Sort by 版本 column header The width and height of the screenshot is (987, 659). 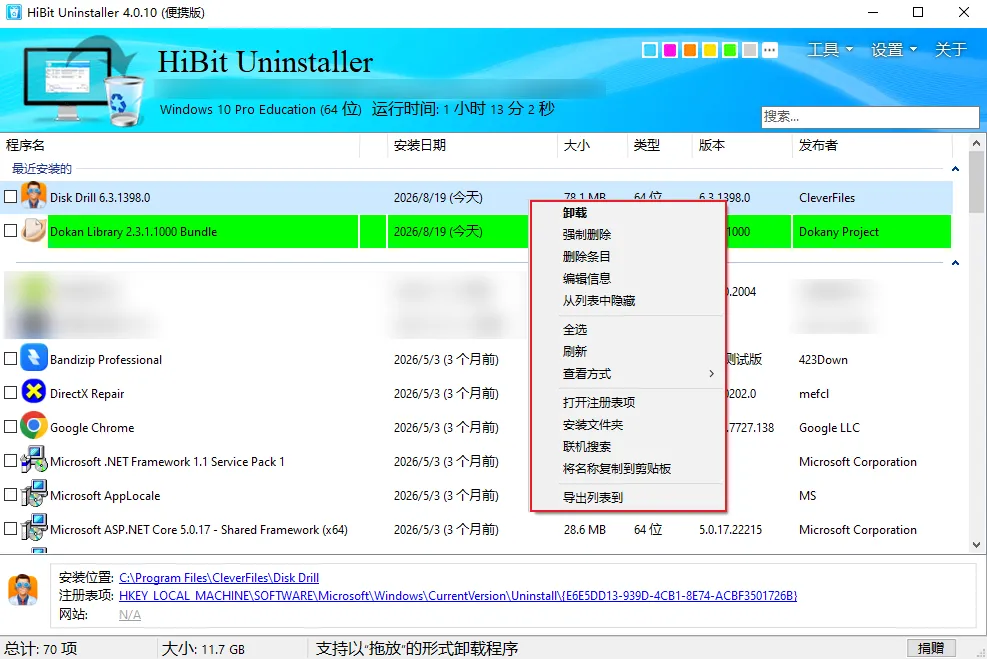point(742,145)
